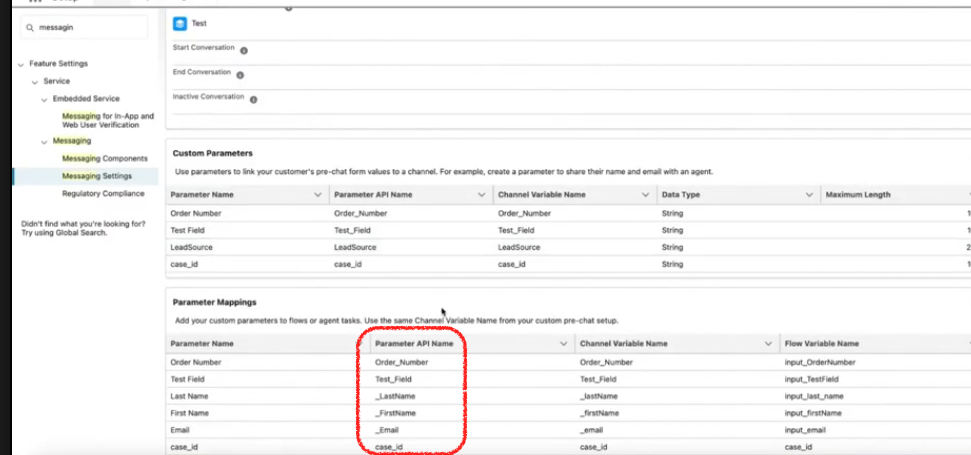Click input_email flow variable cell
This screenshot has width=971, height=455.
click(x=805, y=430)
